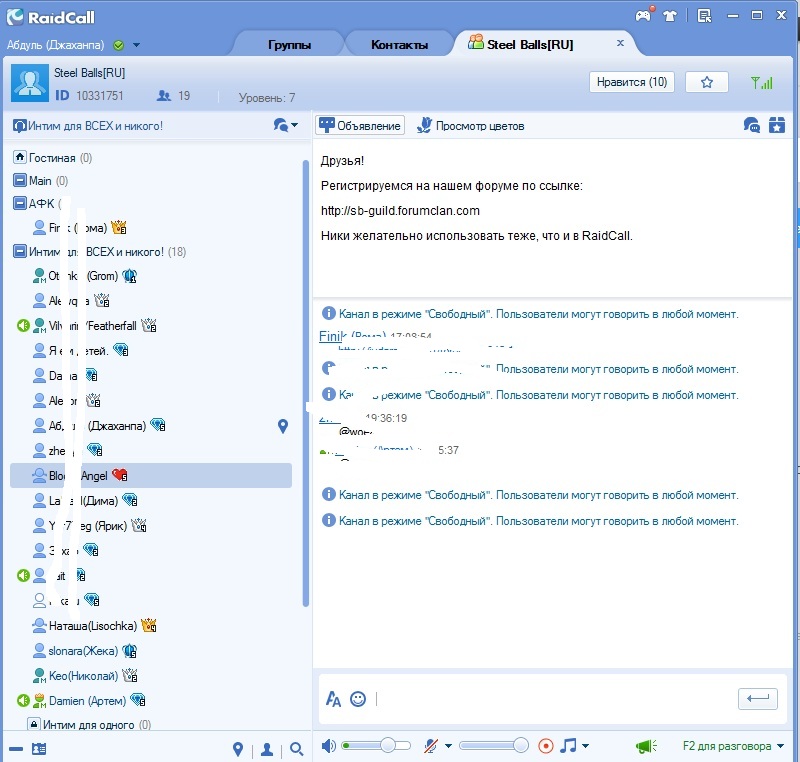Open the Контакты tab
Viewport: 800px width, 762px height.
tap(399, 45)
